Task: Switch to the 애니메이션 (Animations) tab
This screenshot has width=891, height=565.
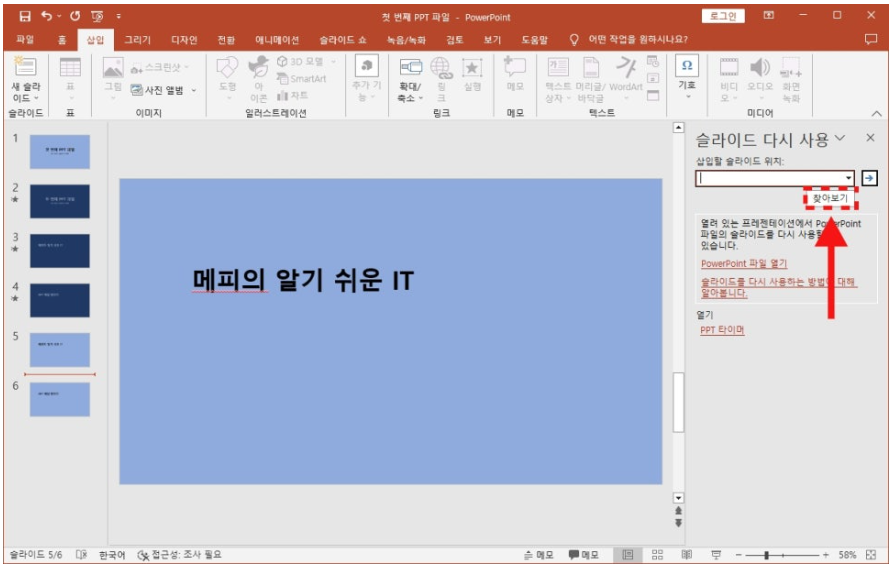Action: tap(277, 39)
